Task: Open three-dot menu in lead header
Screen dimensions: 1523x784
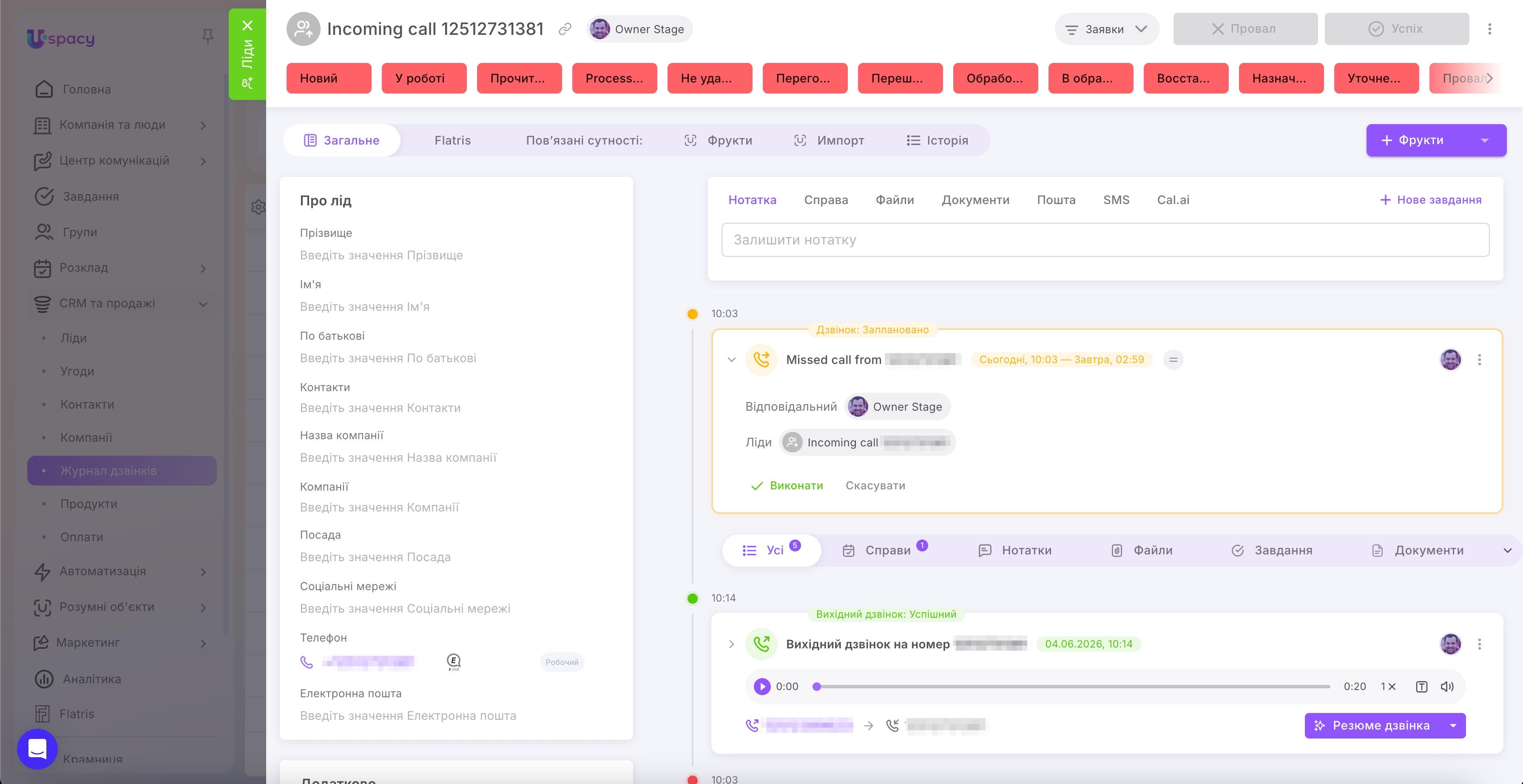Action: coord(1489,29)
